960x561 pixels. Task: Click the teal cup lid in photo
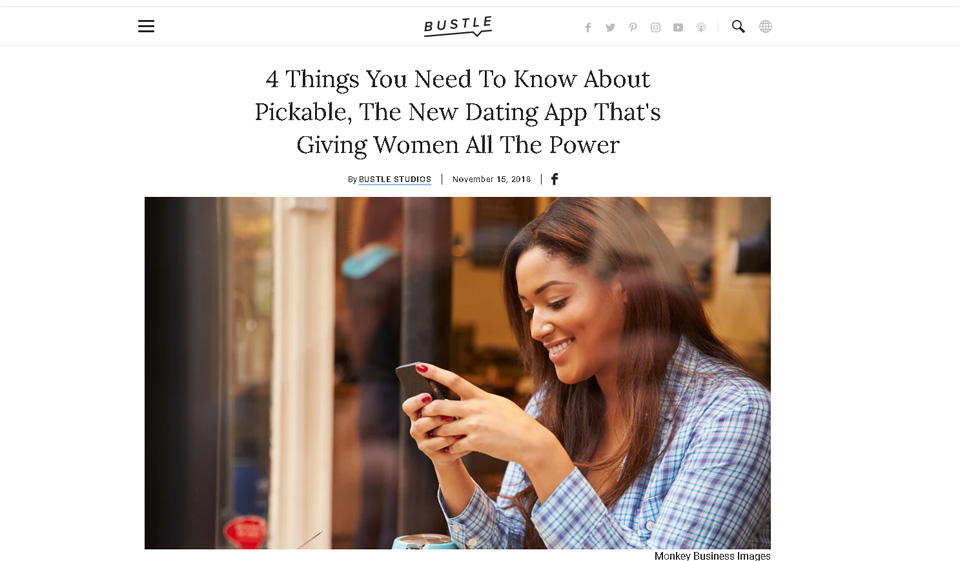click(x=424, y=541)
